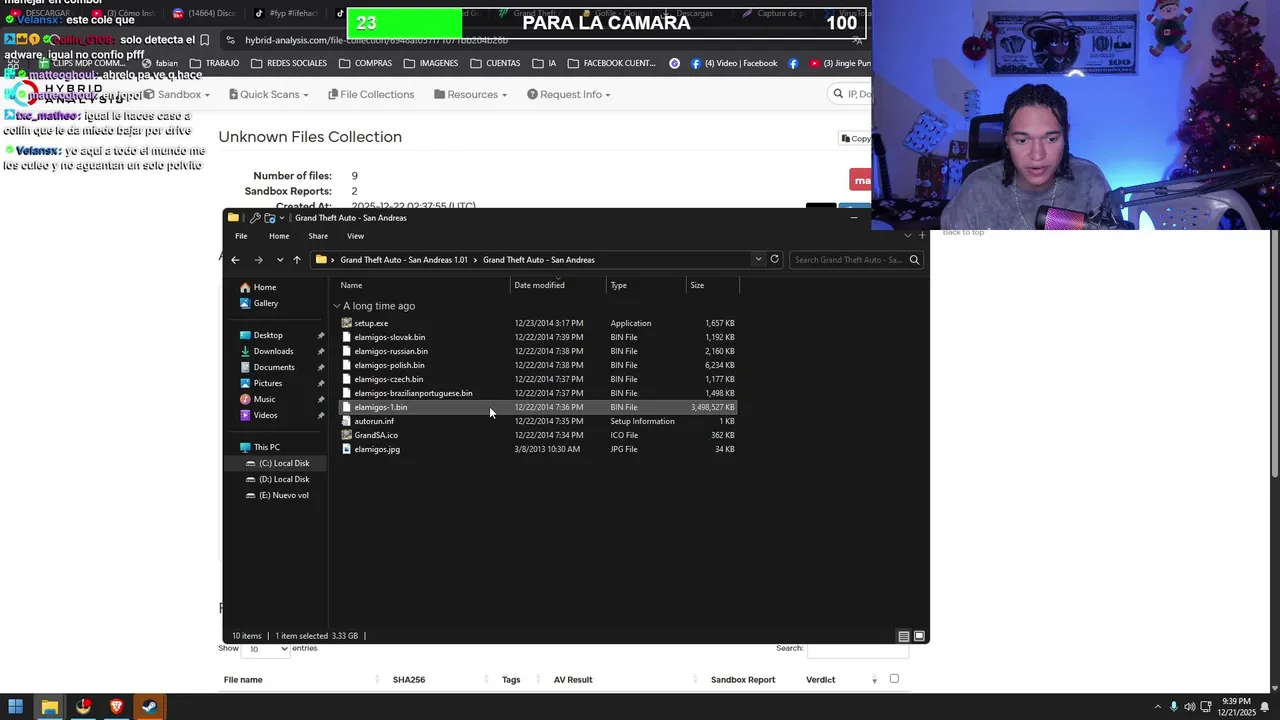1280x720 pixels.
Task: Open File Explorer from taskbar
Action: [49, 707]
